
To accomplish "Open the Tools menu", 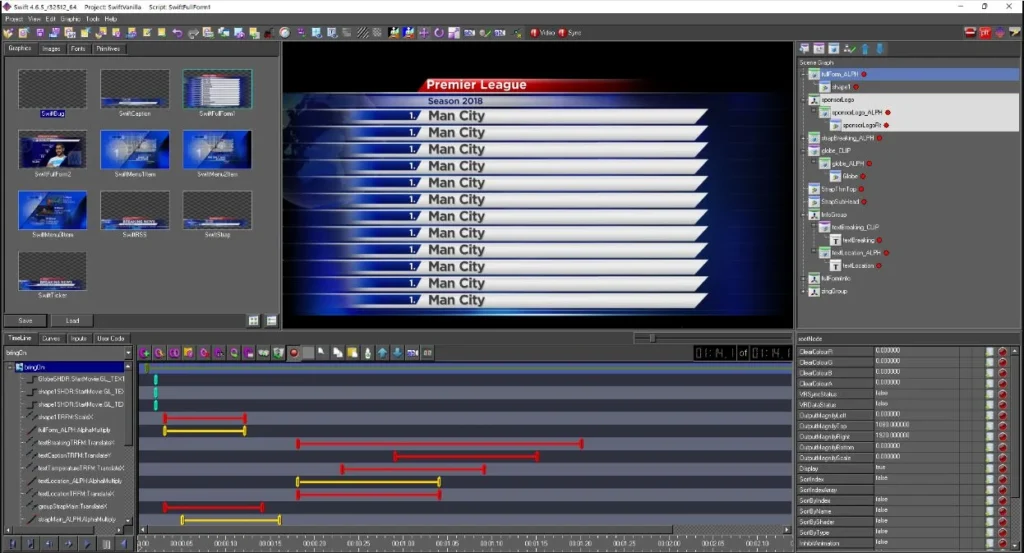I will (x=93, y=19).
